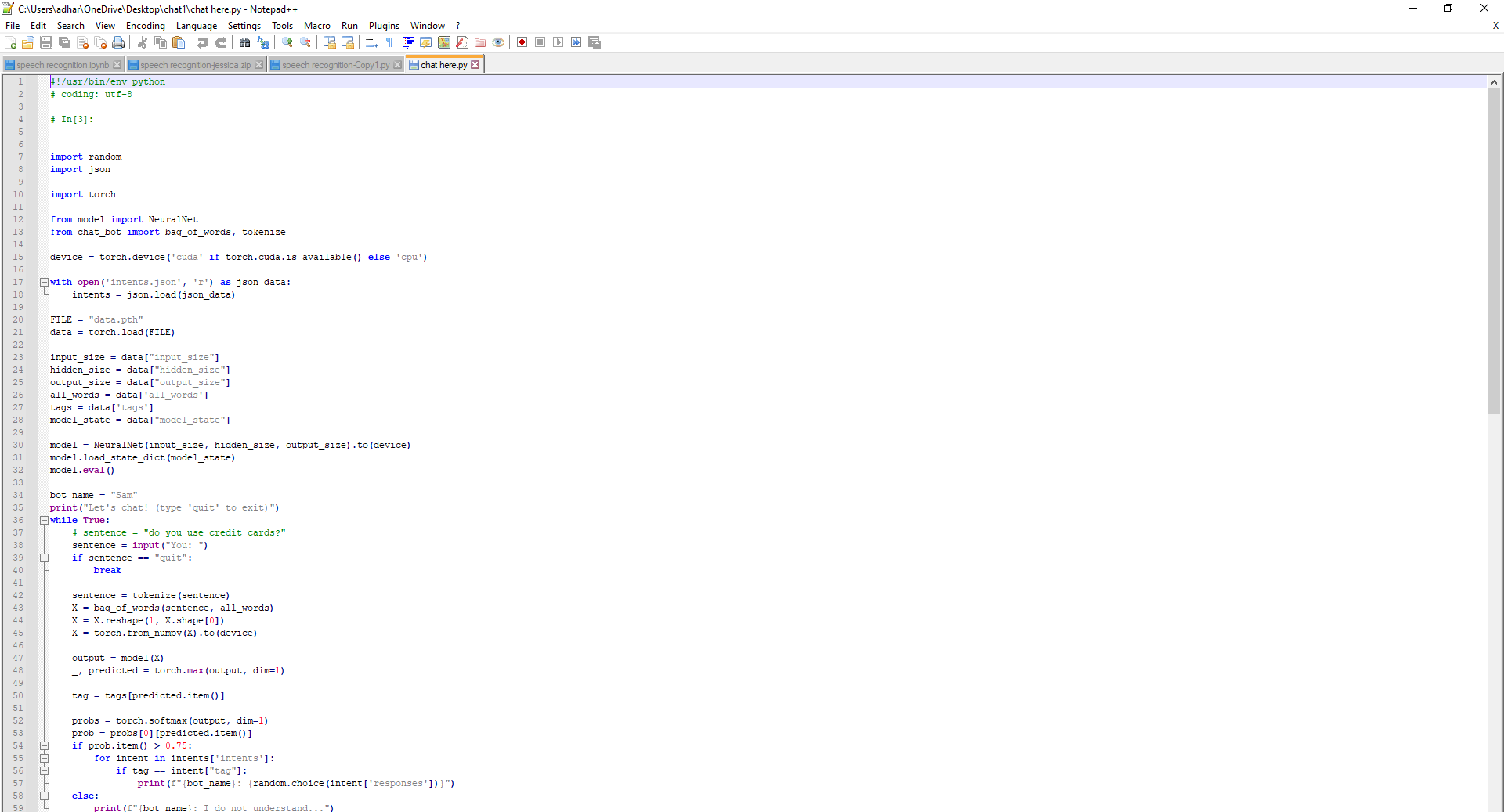The image size is (1504, 812).
Task: Collapse the 'with open' block at line 17
Action: [45, 283]
